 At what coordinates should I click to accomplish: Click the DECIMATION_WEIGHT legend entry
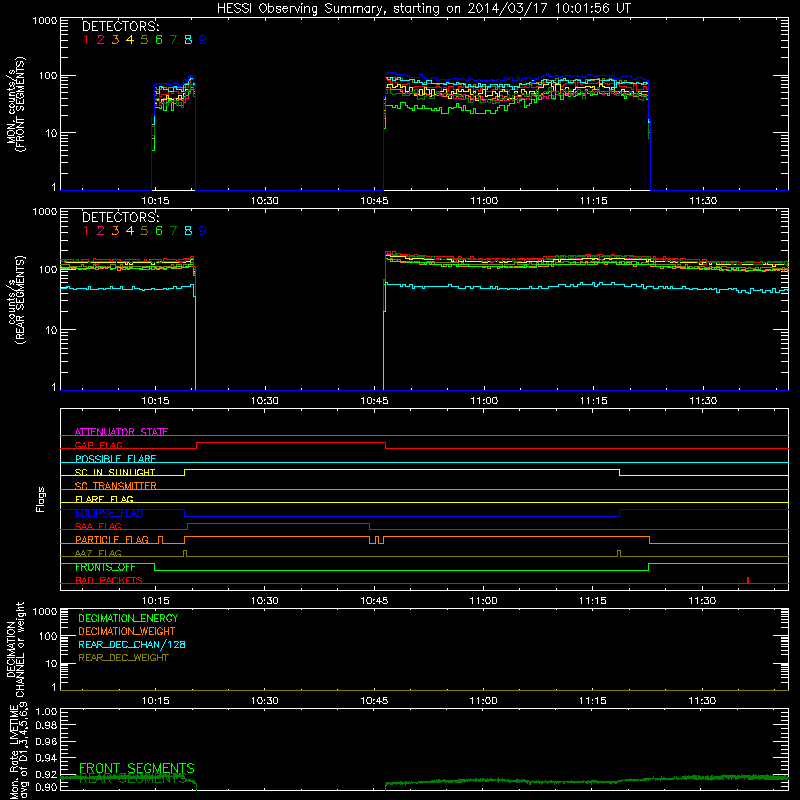click(x=127, y=631)
